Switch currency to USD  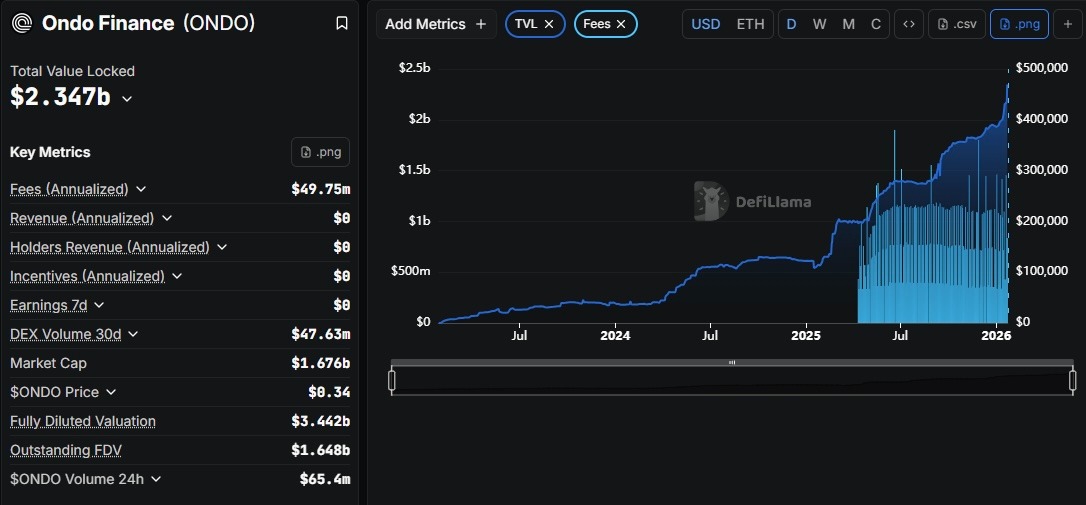point(706,24)
